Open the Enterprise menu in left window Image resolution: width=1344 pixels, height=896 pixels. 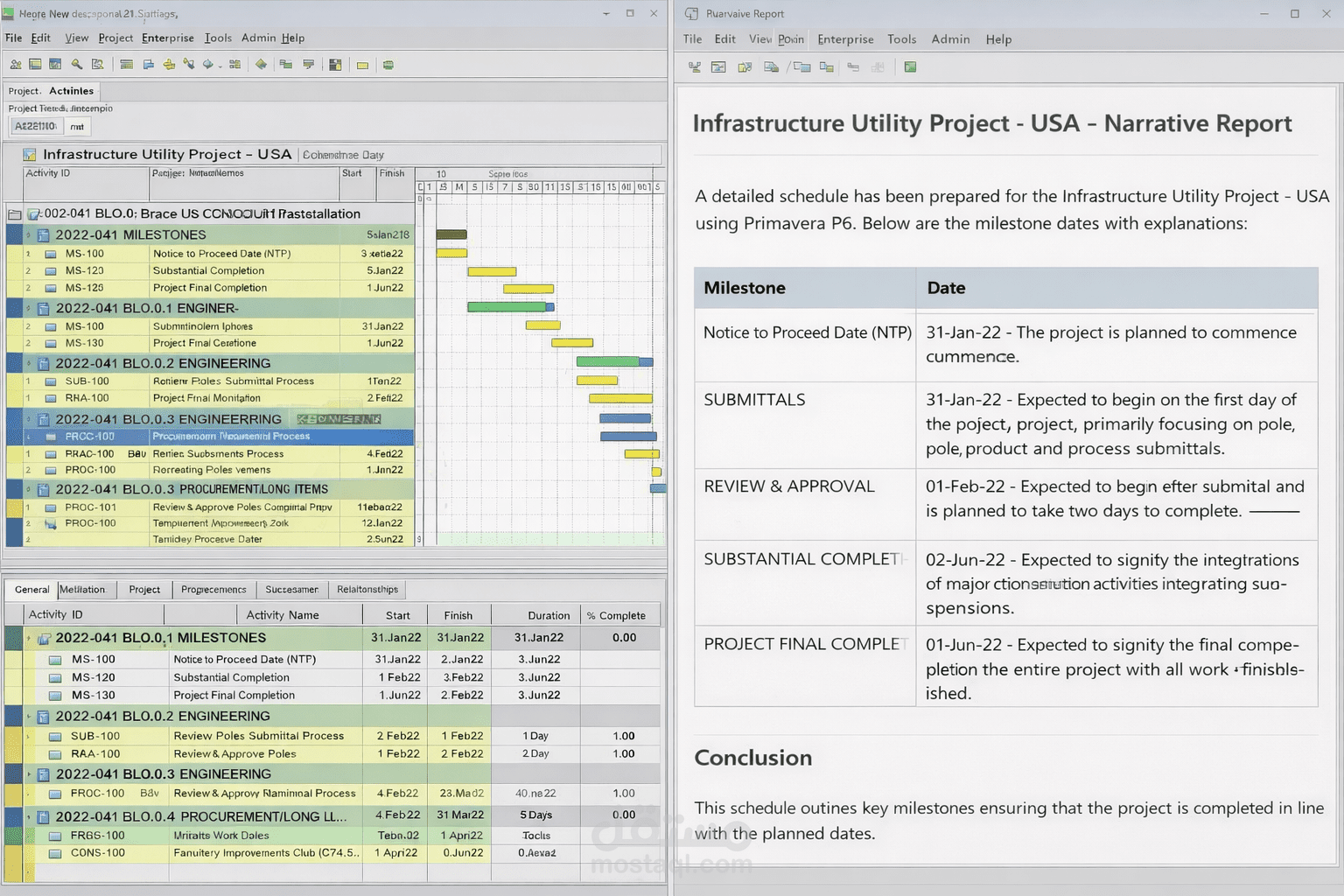click(x=168, y=38)
